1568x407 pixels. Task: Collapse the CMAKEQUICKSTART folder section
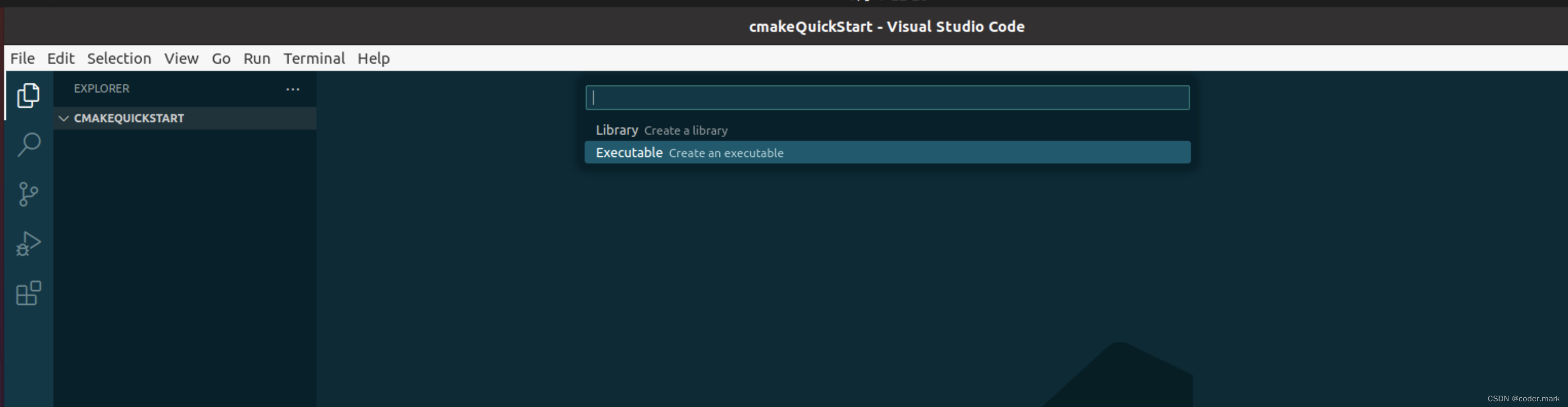(x=184, y=118)
